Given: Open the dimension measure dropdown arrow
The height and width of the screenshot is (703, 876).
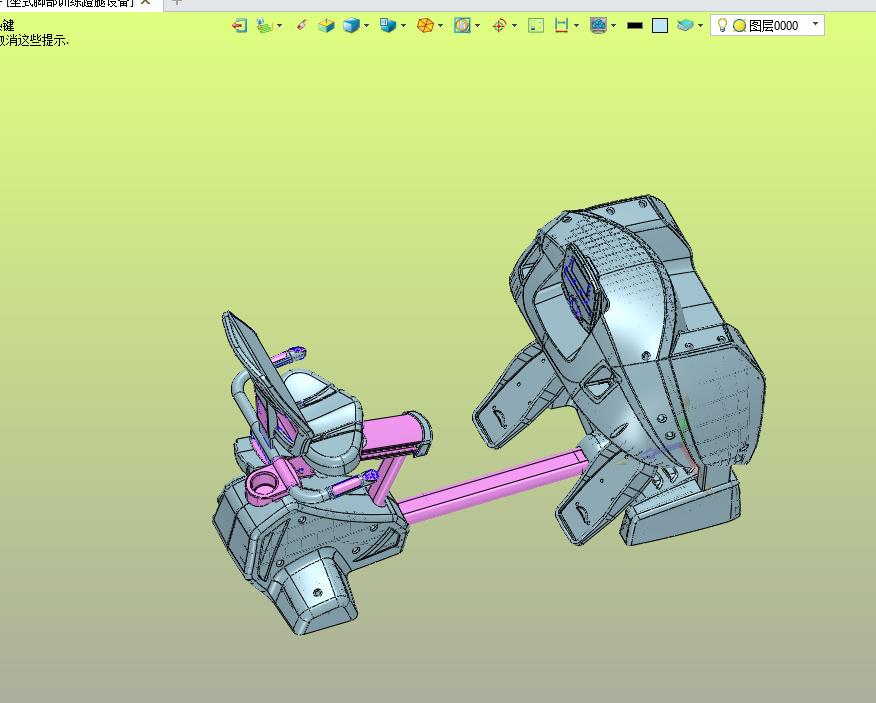Looking at the screenshot, I should (577, 25).
